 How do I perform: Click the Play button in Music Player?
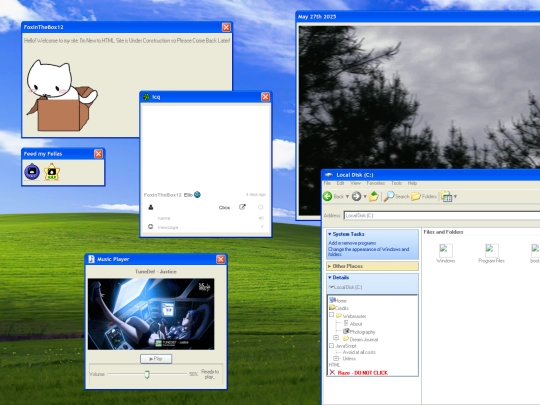[x=156, y=359]
